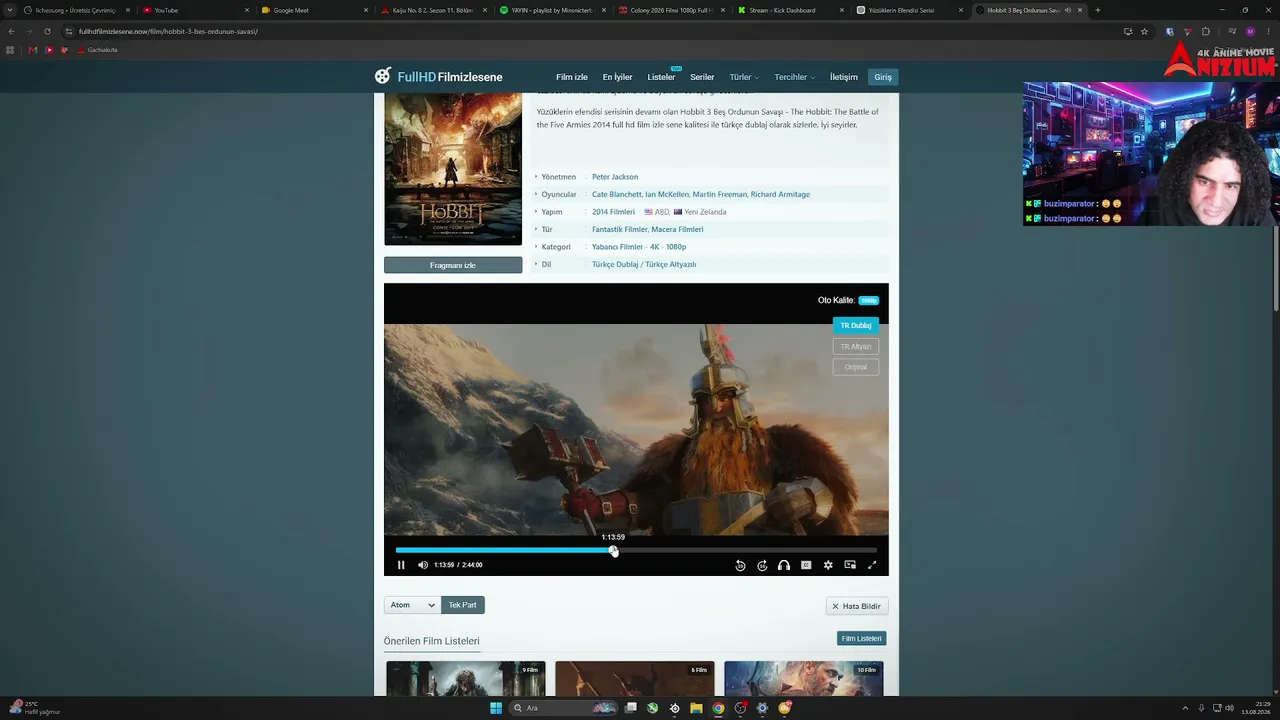Open Cate Blanchett actor link

point(616,194)
